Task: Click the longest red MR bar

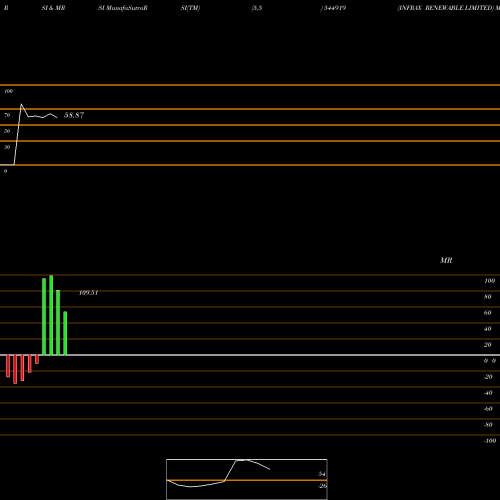Action: (15, 369)
